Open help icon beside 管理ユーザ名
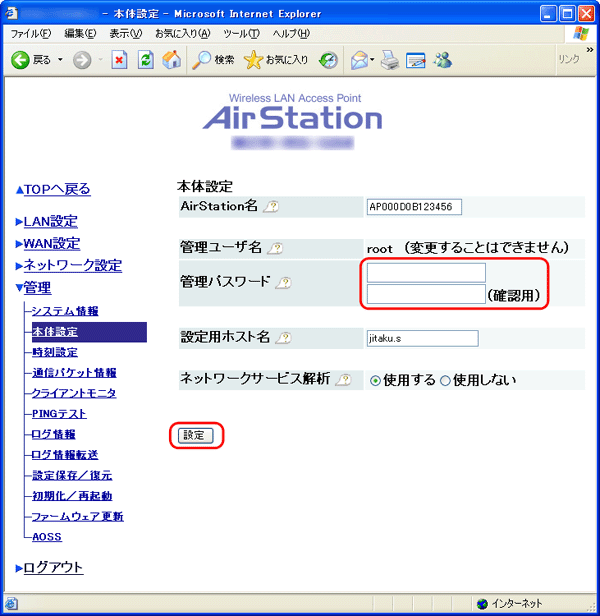600x616 pixels. 275,248
